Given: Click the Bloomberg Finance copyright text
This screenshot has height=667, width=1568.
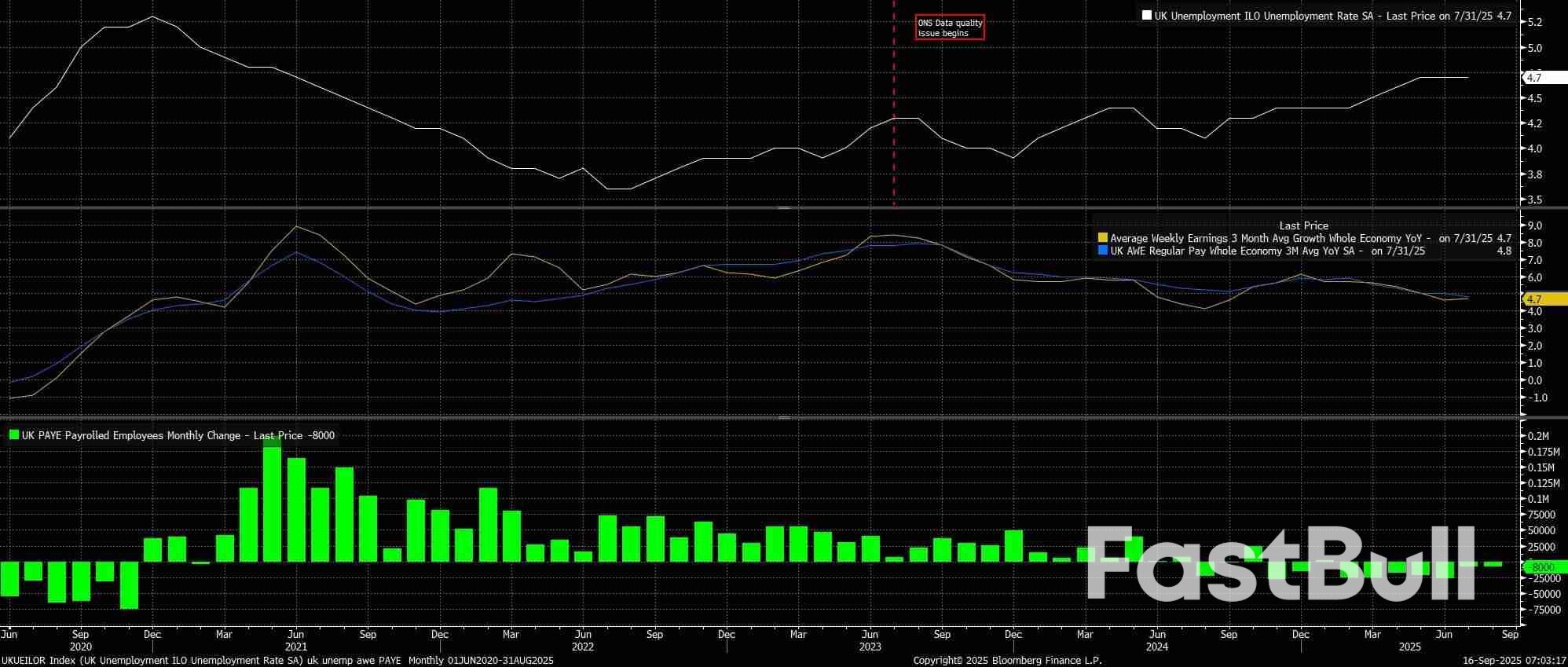Looking at the screenshot, I should (x=1007, y=660).
